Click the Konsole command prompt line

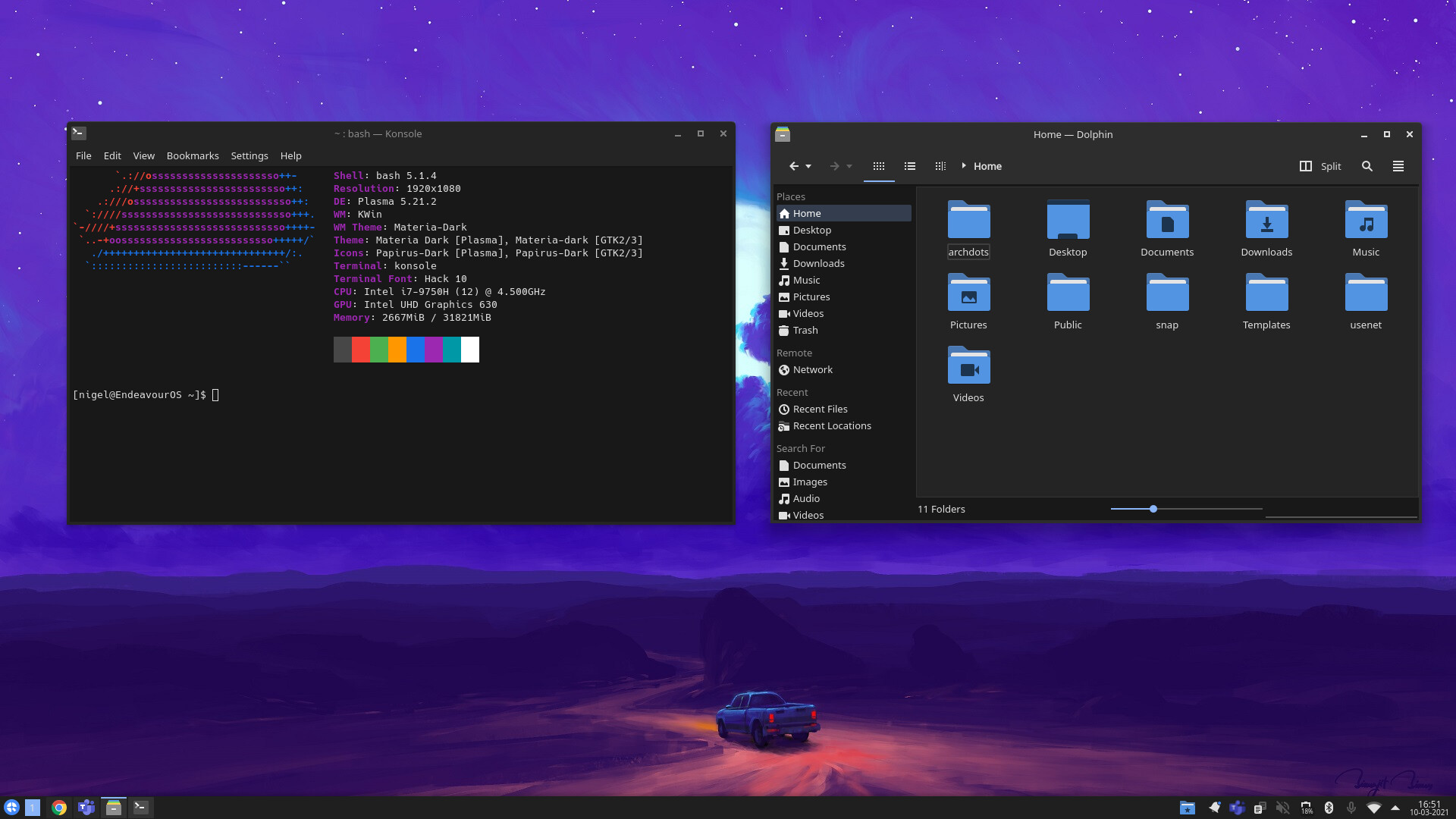click(x=146, y=394)
